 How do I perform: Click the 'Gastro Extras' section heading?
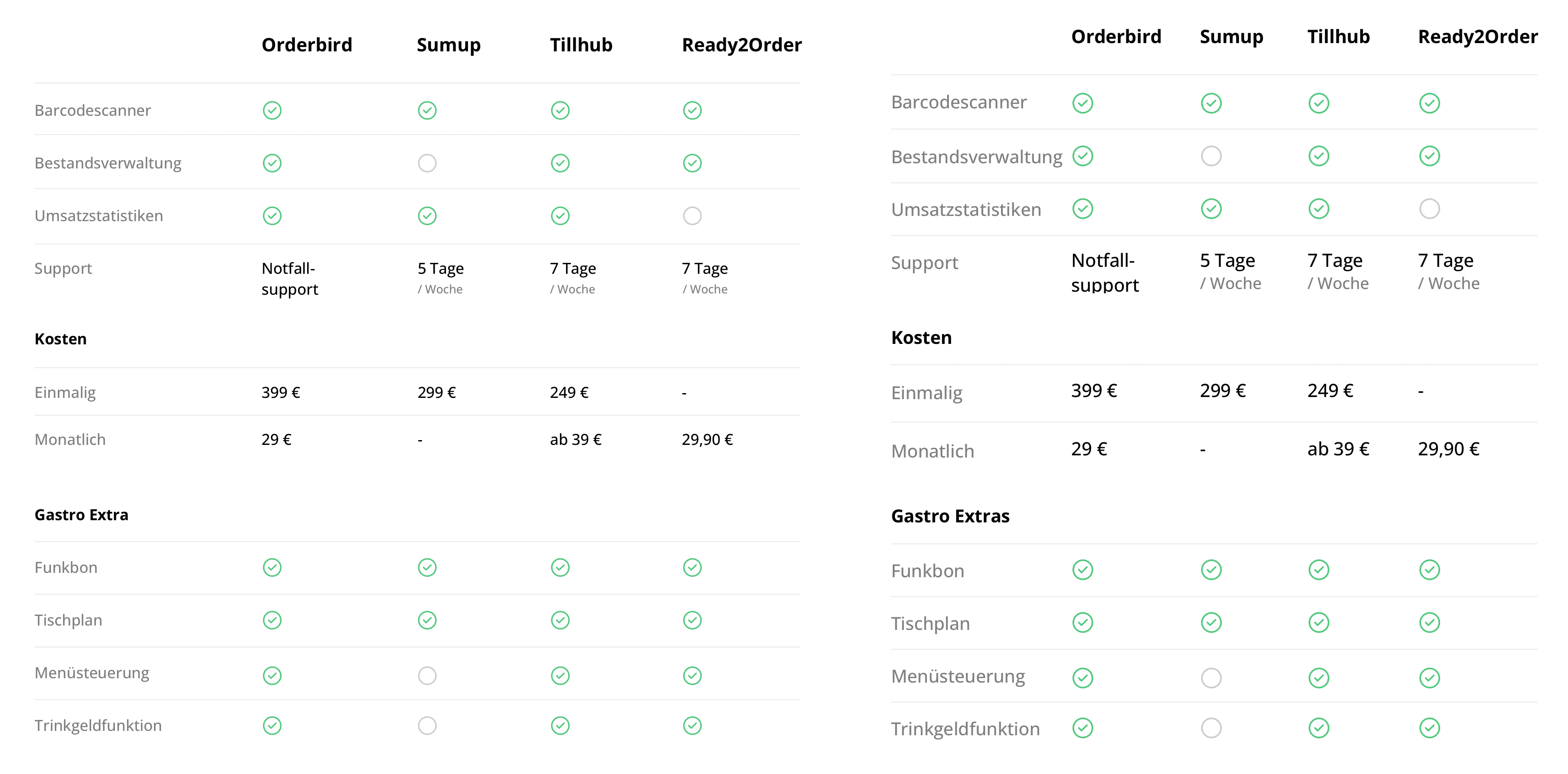pyautogui.click(x=950, y=516)
